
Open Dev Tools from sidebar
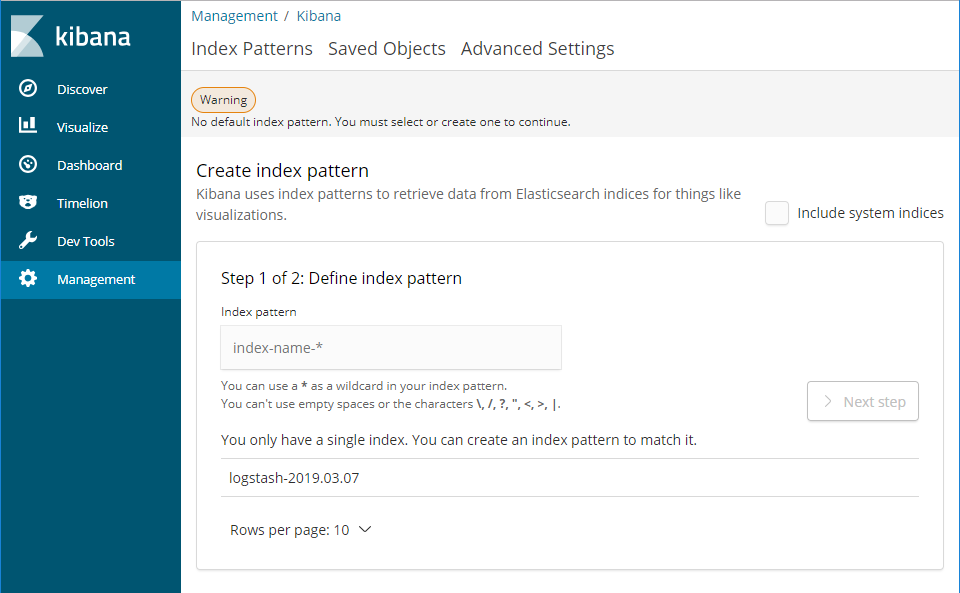point(91,241)
